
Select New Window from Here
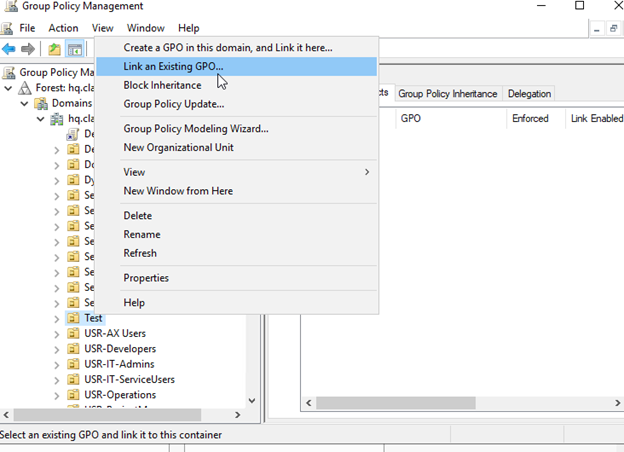(x=236, y=191)
